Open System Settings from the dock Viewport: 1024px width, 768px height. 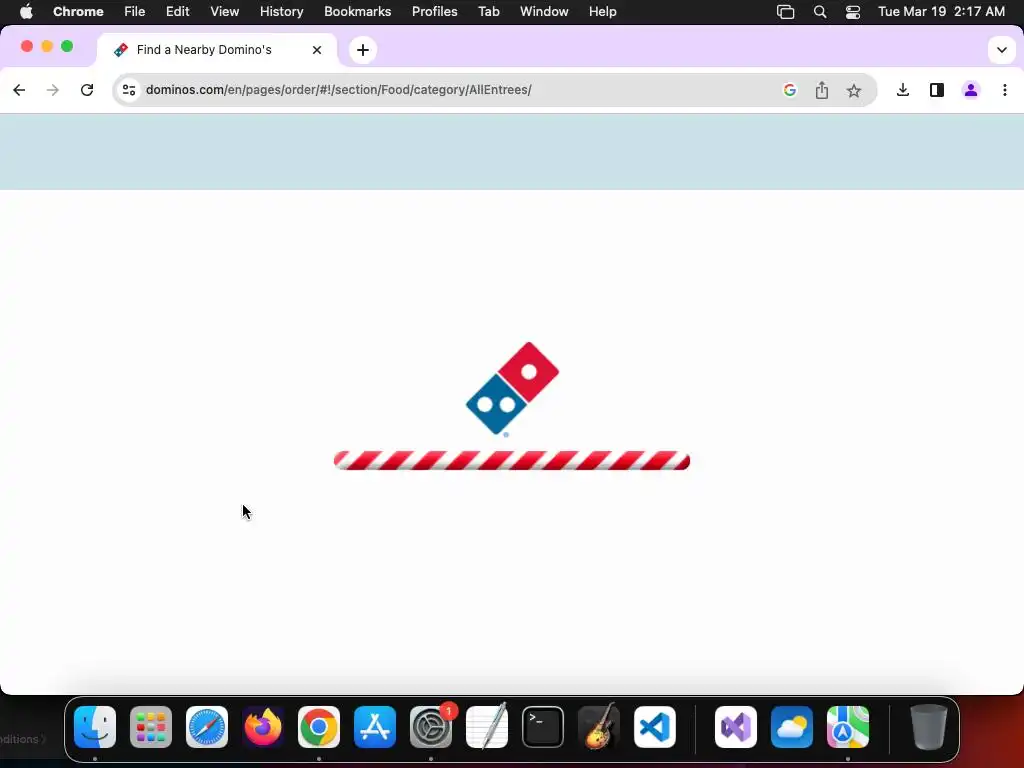pos(431,727)
